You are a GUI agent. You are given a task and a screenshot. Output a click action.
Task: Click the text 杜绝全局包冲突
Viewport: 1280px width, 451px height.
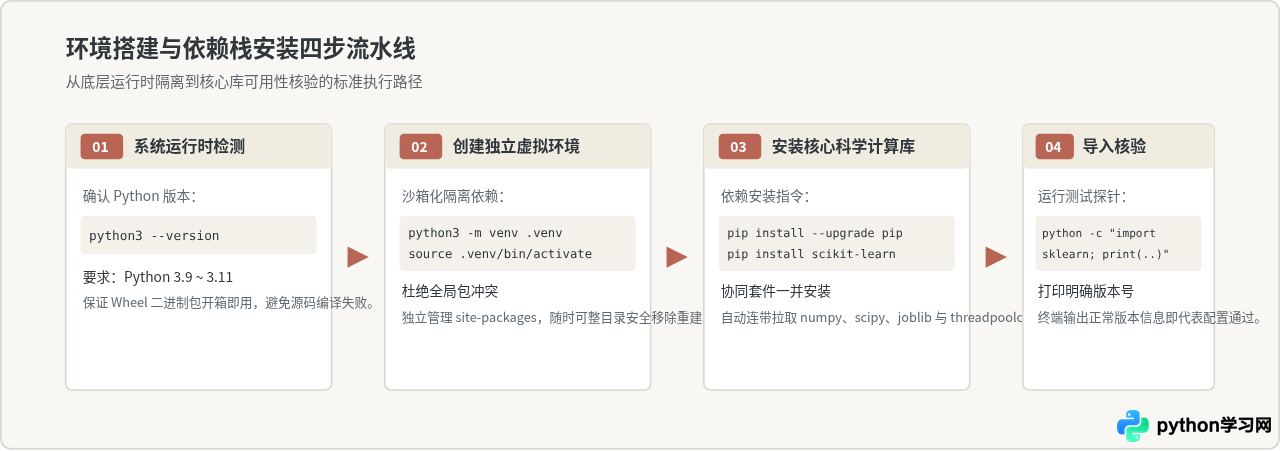pos(450,292)
